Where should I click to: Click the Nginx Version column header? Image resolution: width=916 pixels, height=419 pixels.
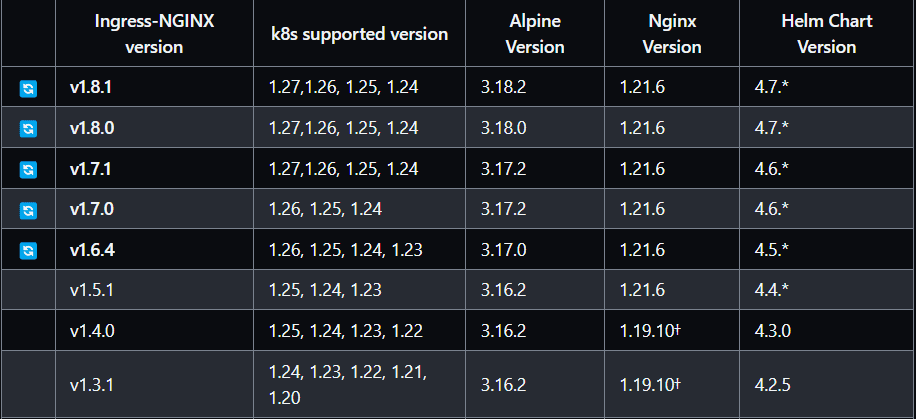click(671, 34)
